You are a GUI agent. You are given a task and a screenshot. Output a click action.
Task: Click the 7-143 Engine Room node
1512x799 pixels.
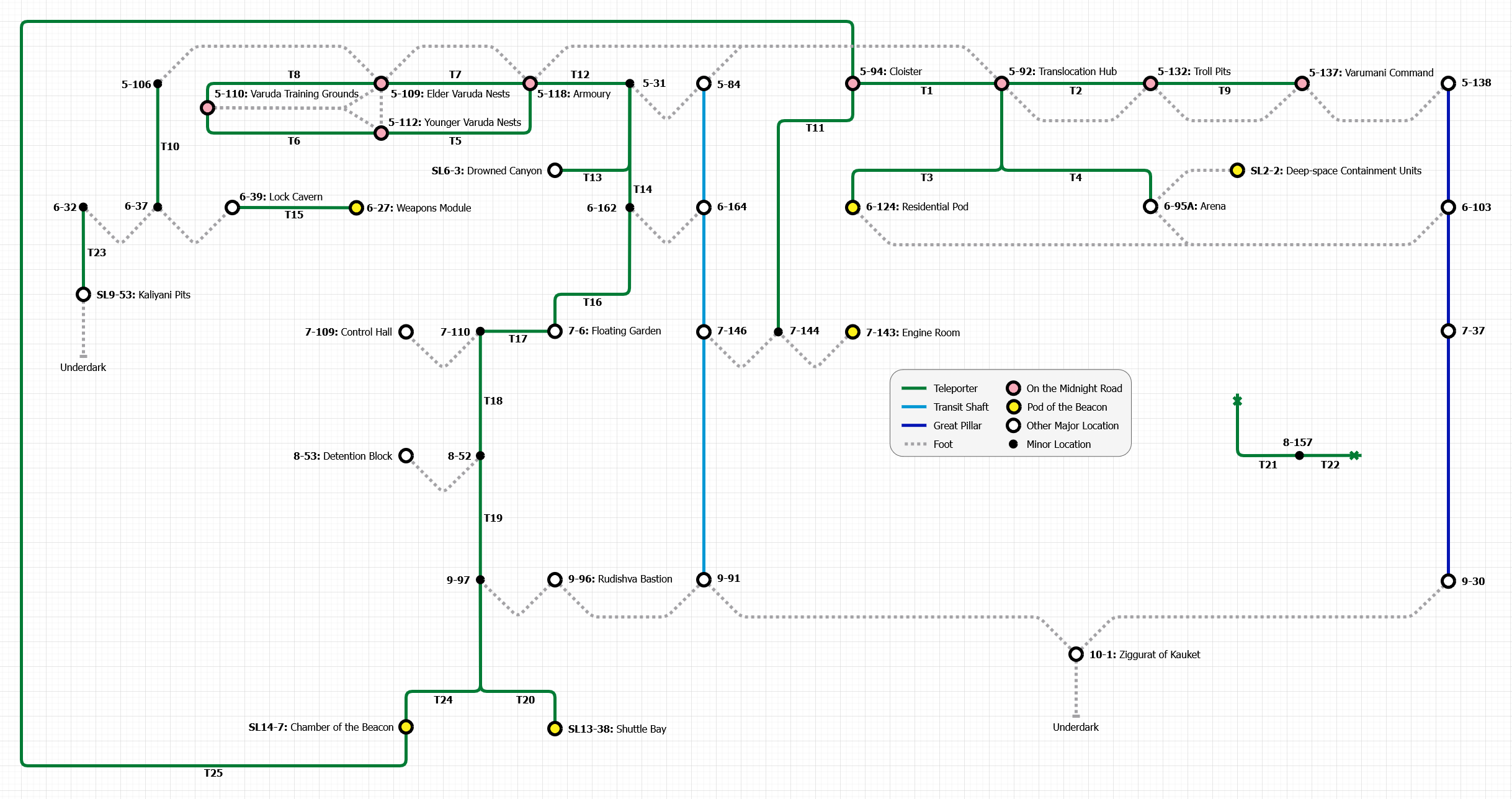(x=852, y=332)
